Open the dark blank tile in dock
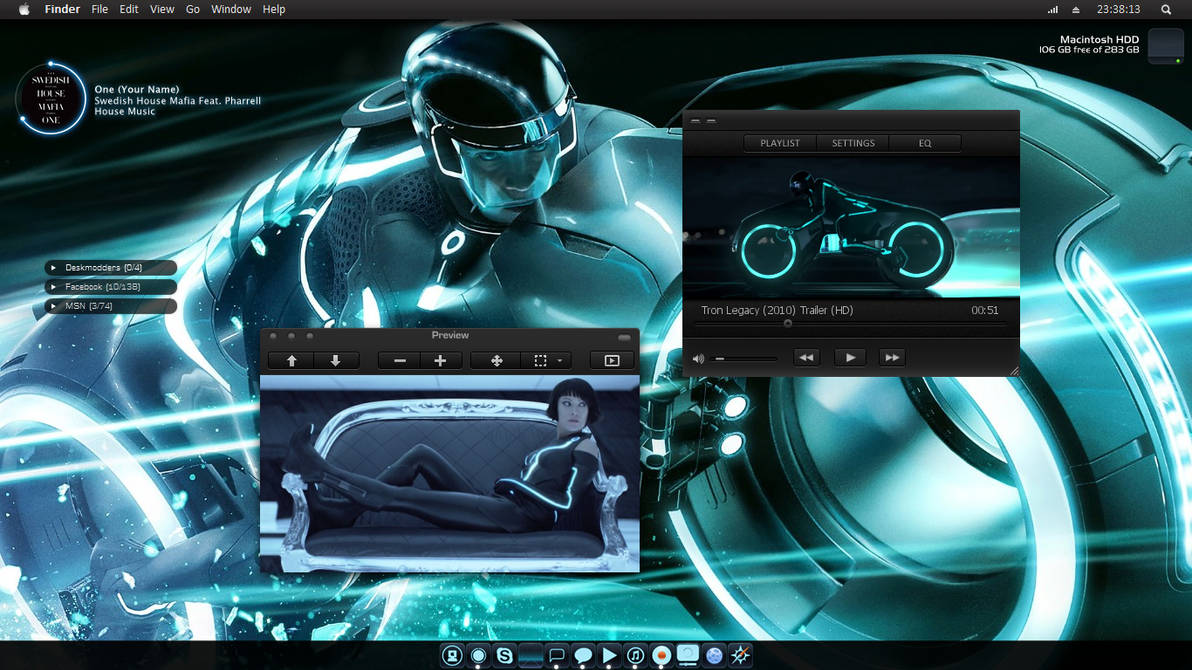The image size is (1192, 670). click(531, 656)
